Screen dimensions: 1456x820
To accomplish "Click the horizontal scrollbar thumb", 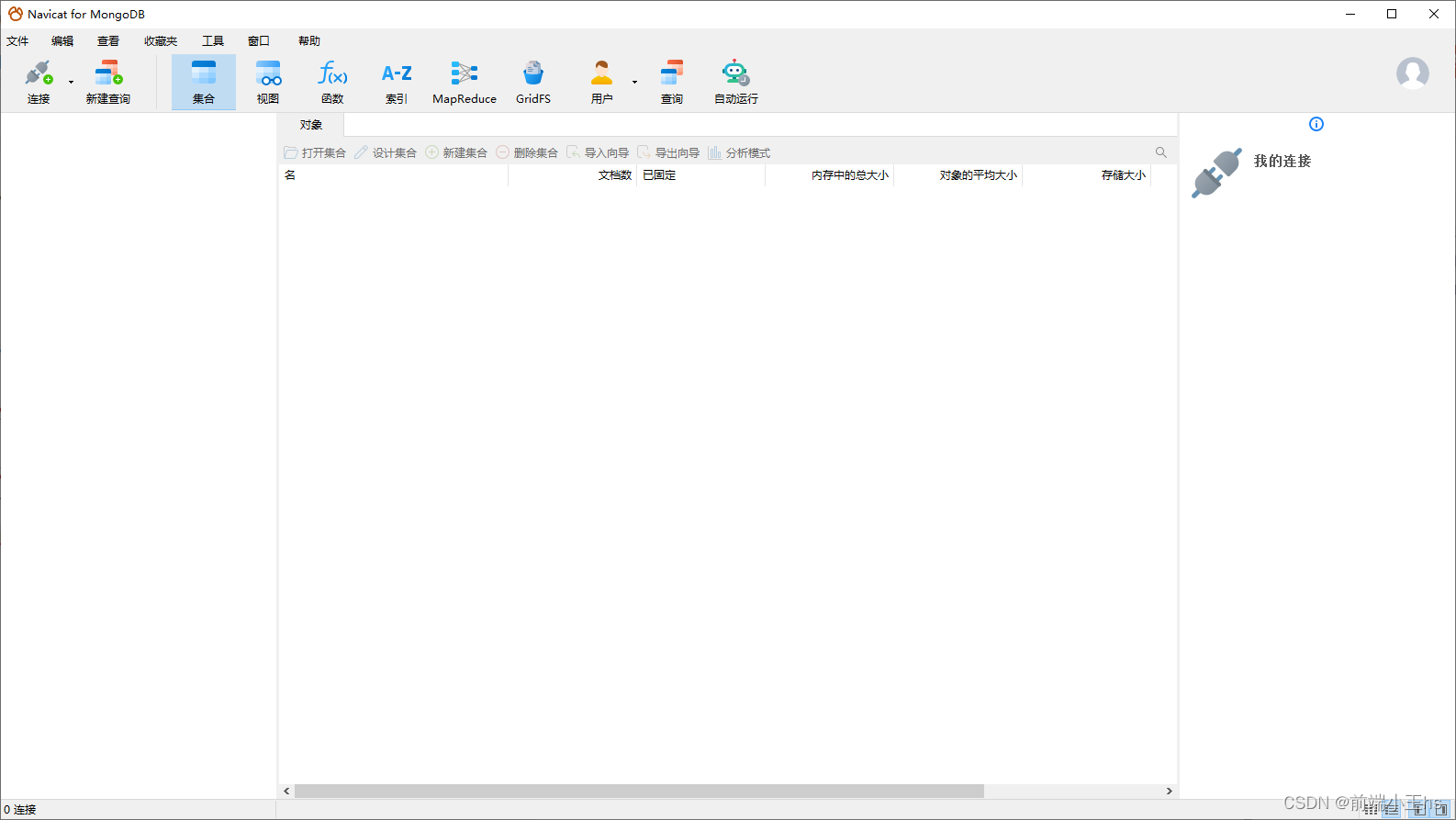I will tap(639, 791).
